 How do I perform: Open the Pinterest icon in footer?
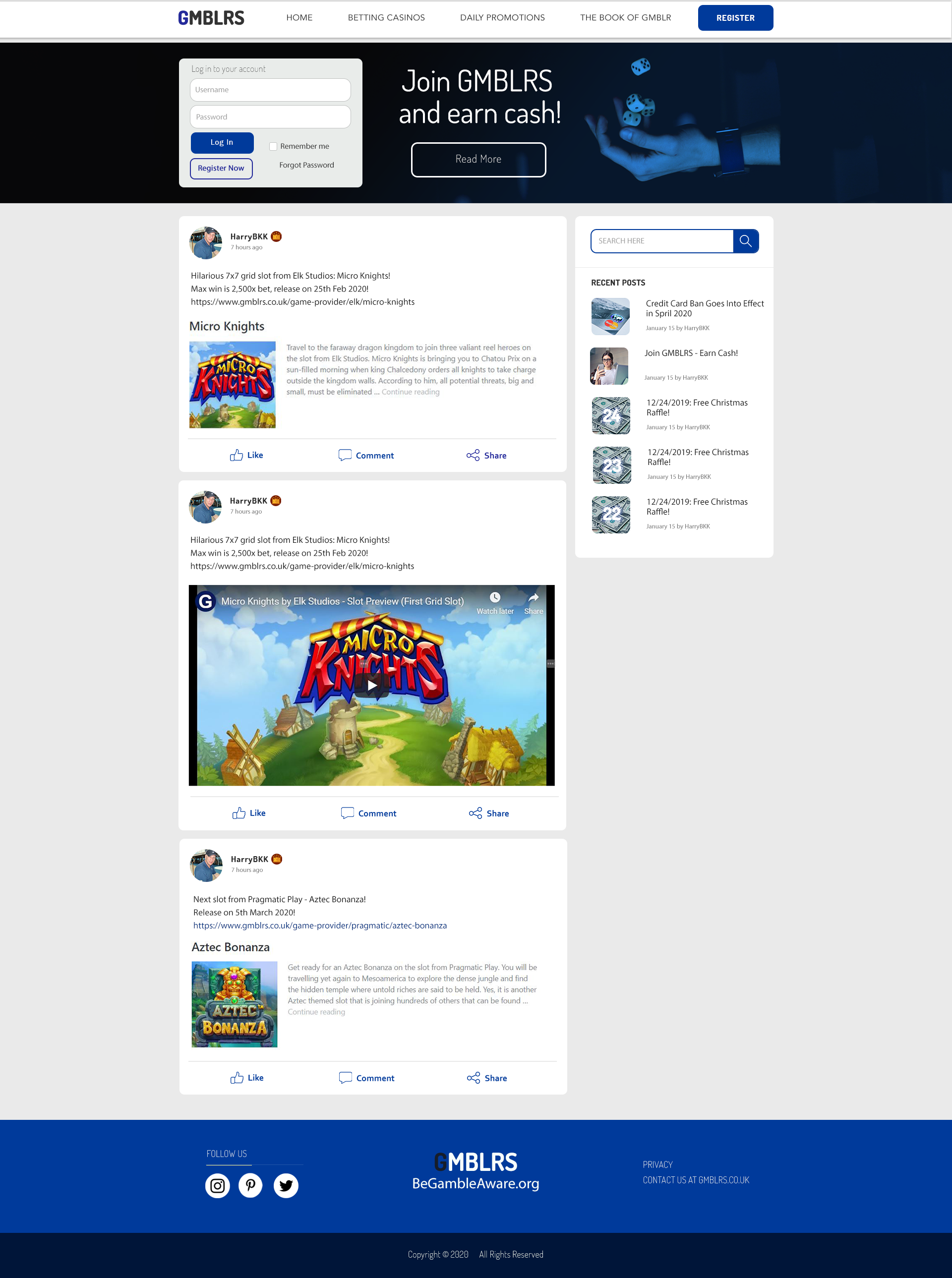(x=251, y=1185)
